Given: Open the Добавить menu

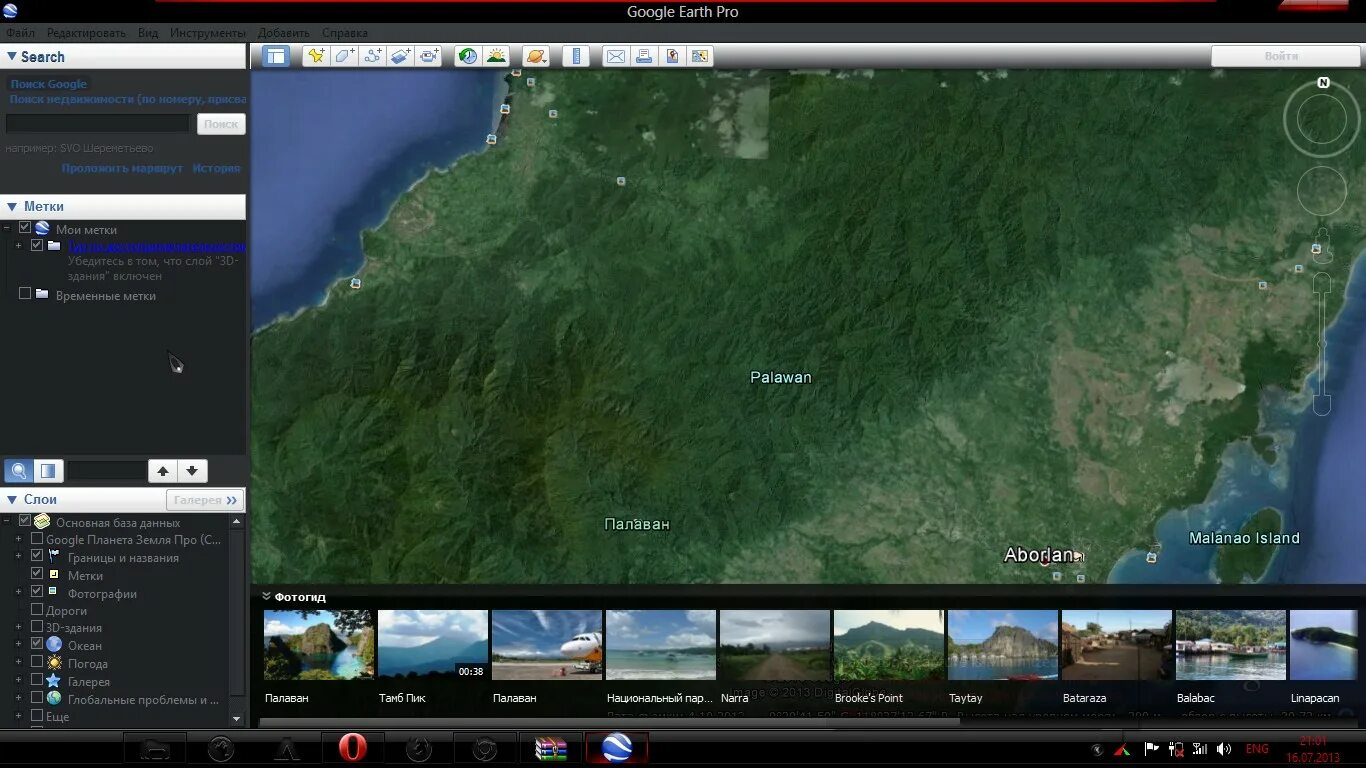Looking at the screenshot, I should (284, 33).
